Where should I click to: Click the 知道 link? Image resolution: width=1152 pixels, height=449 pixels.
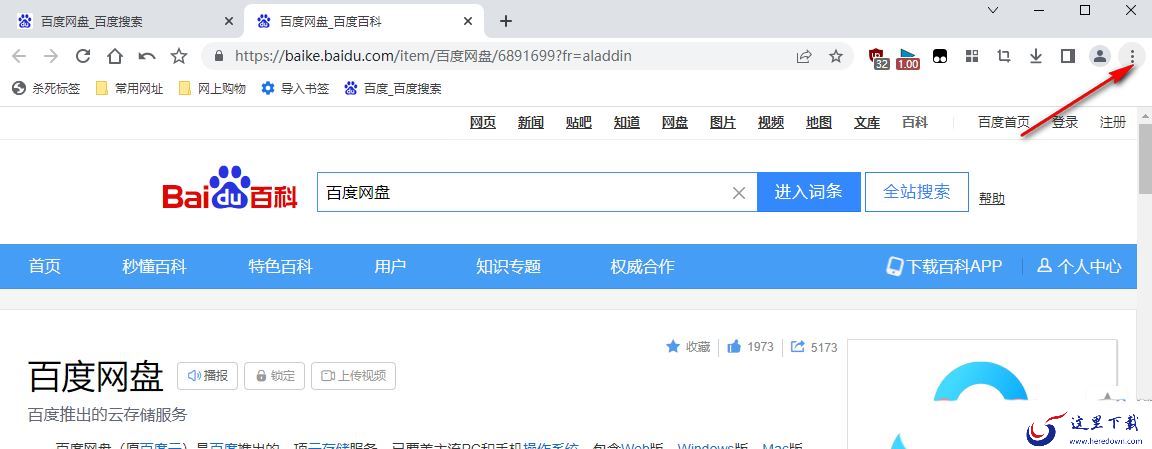tap(627, 123)
